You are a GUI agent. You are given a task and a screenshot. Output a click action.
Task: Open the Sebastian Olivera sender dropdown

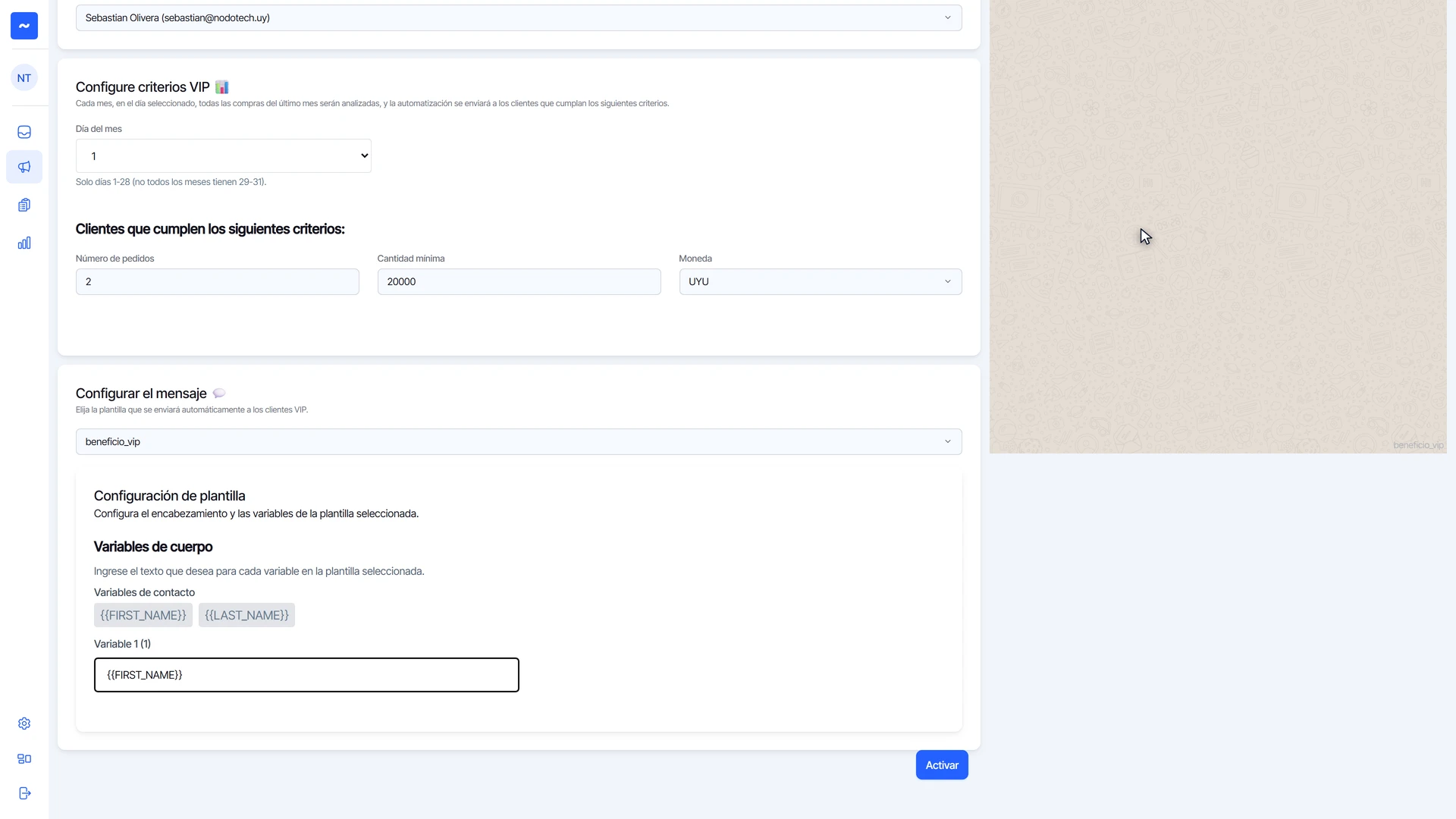(x=519, y=18)
